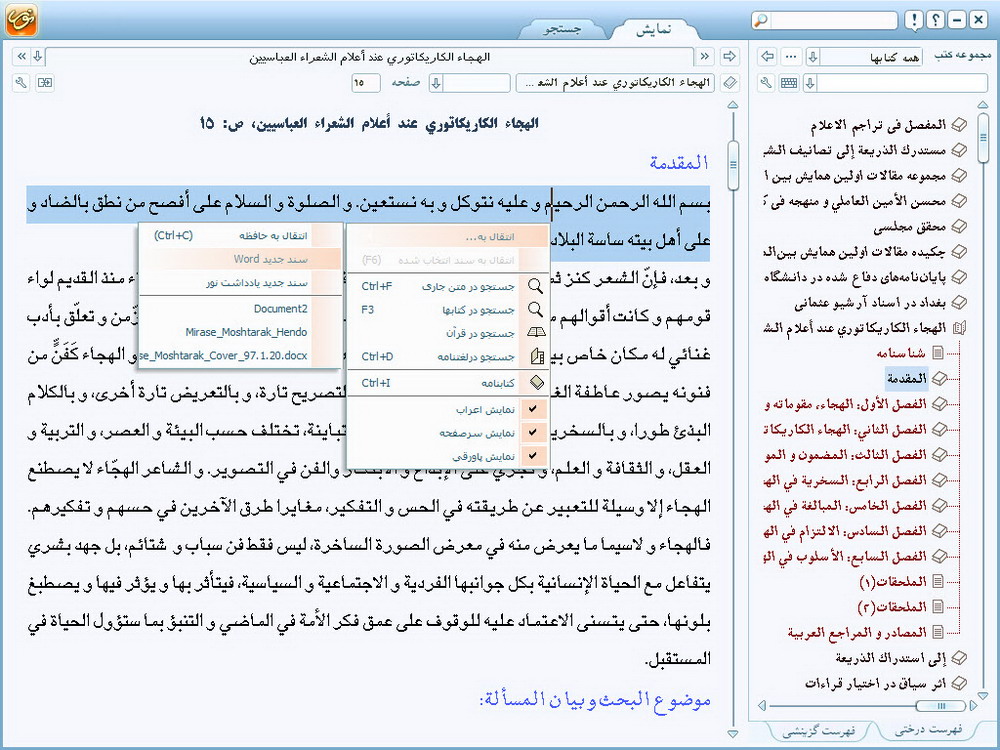The height and width of the screenshot is (750, 1000).
Task: Open help with the question mark button
Action: click(935, 20)
